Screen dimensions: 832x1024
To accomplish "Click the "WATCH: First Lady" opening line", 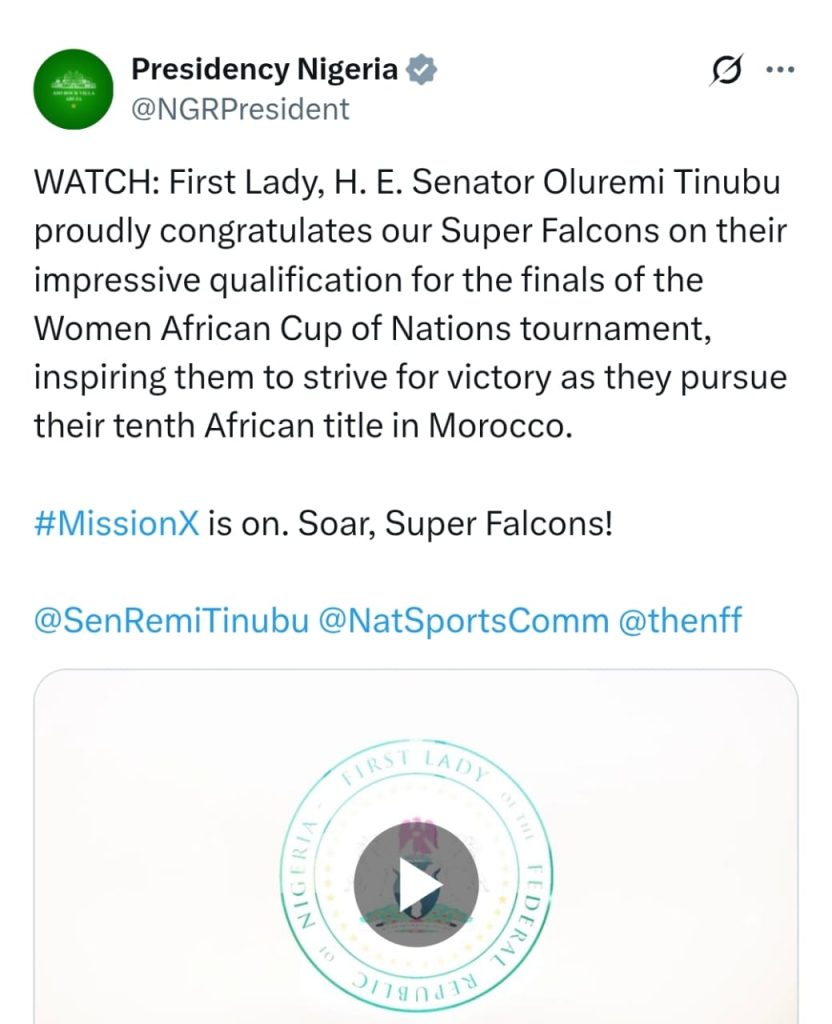I will pos(408,182).
